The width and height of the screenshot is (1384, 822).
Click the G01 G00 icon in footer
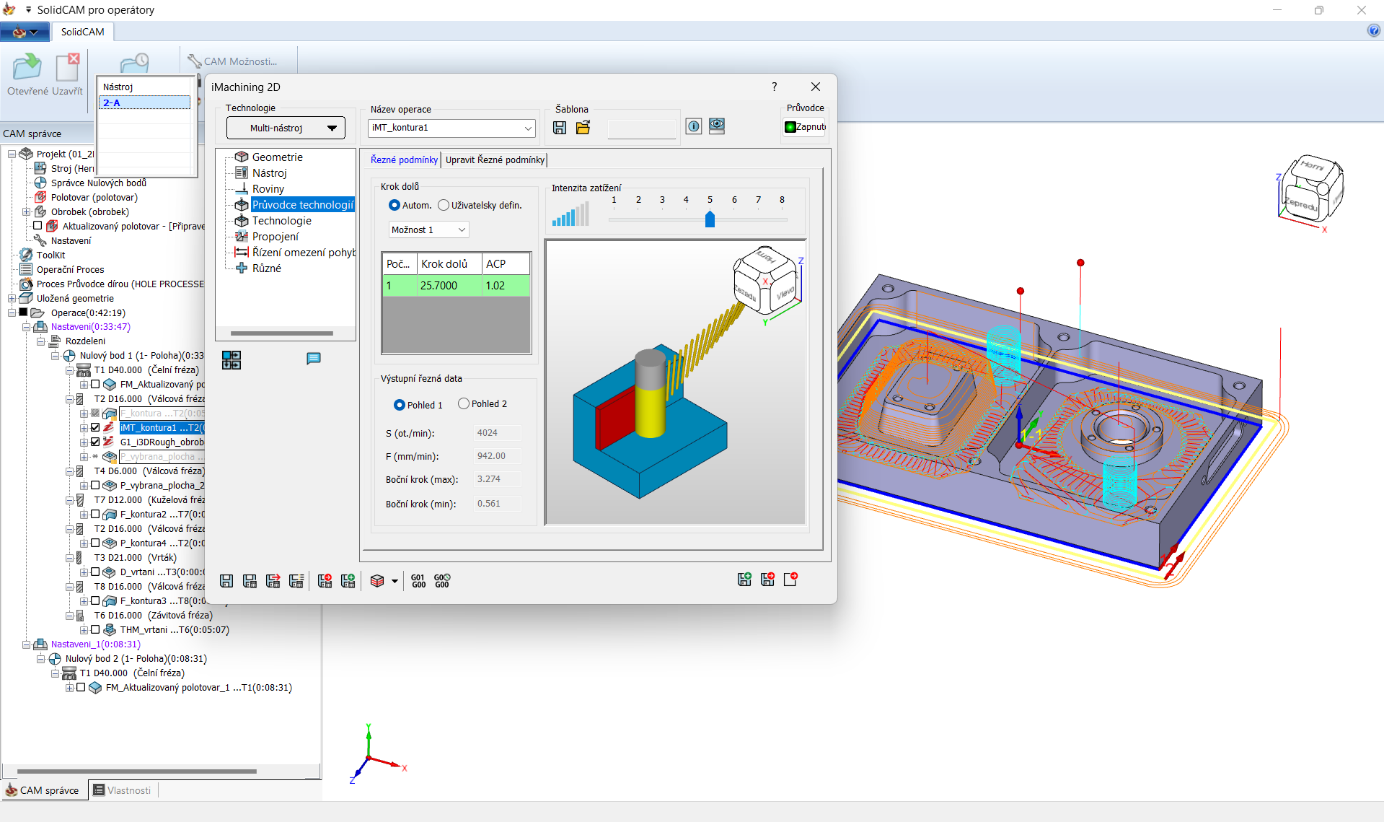pos(418,581)
